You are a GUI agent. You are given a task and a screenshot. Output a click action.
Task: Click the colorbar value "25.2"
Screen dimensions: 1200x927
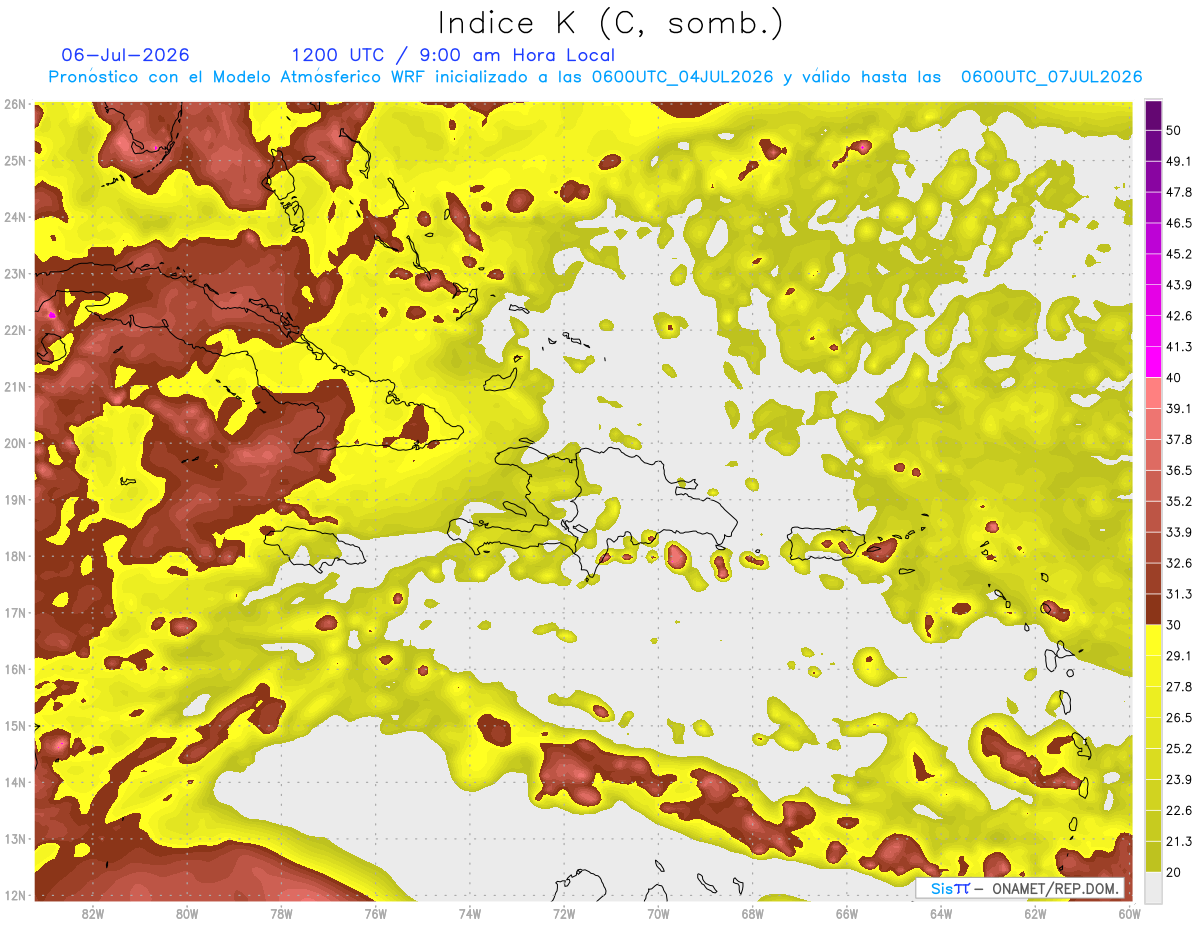point(1179,748)
